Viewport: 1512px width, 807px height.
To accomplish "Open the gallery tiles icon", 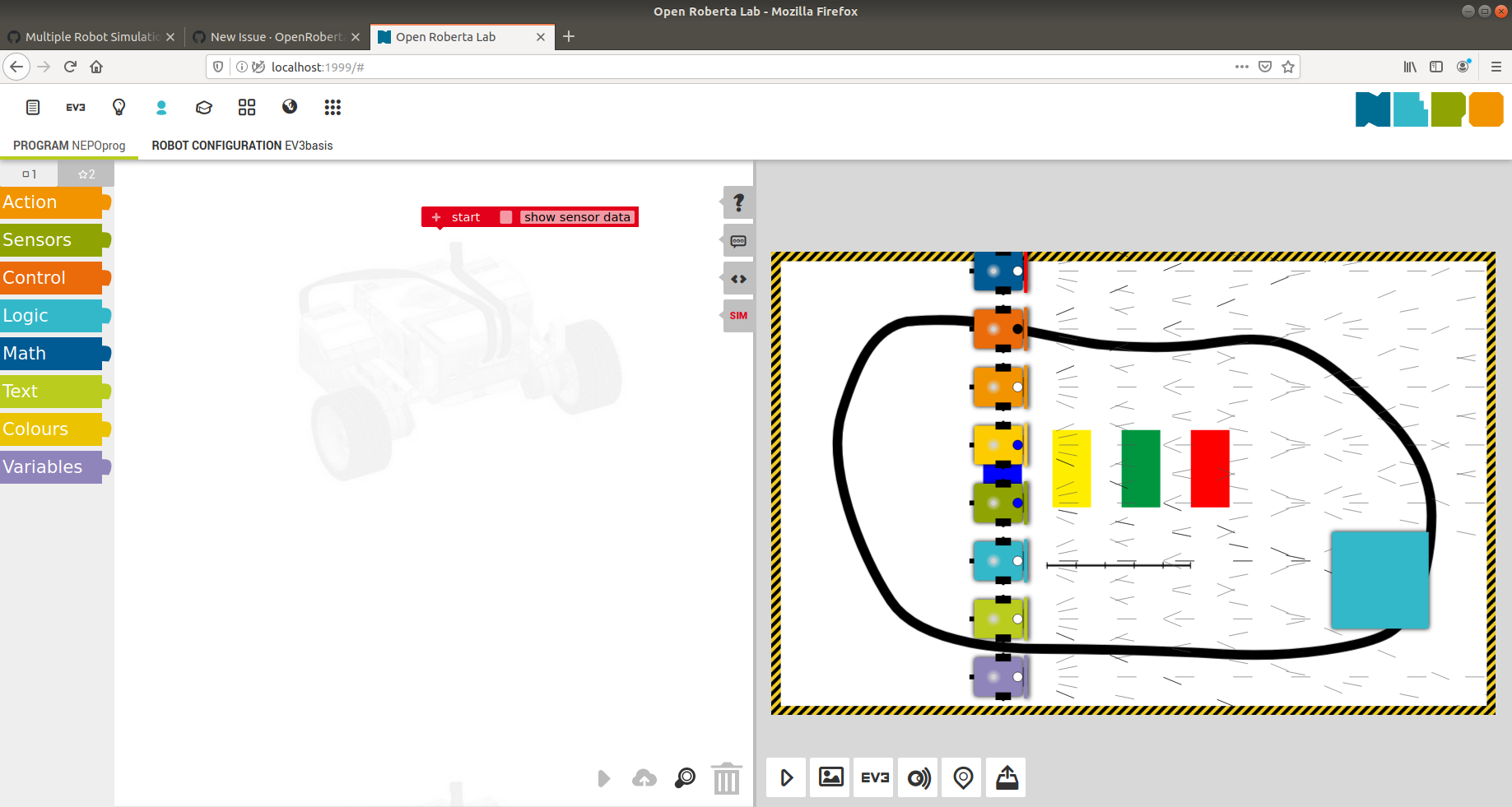I will 246,107.
